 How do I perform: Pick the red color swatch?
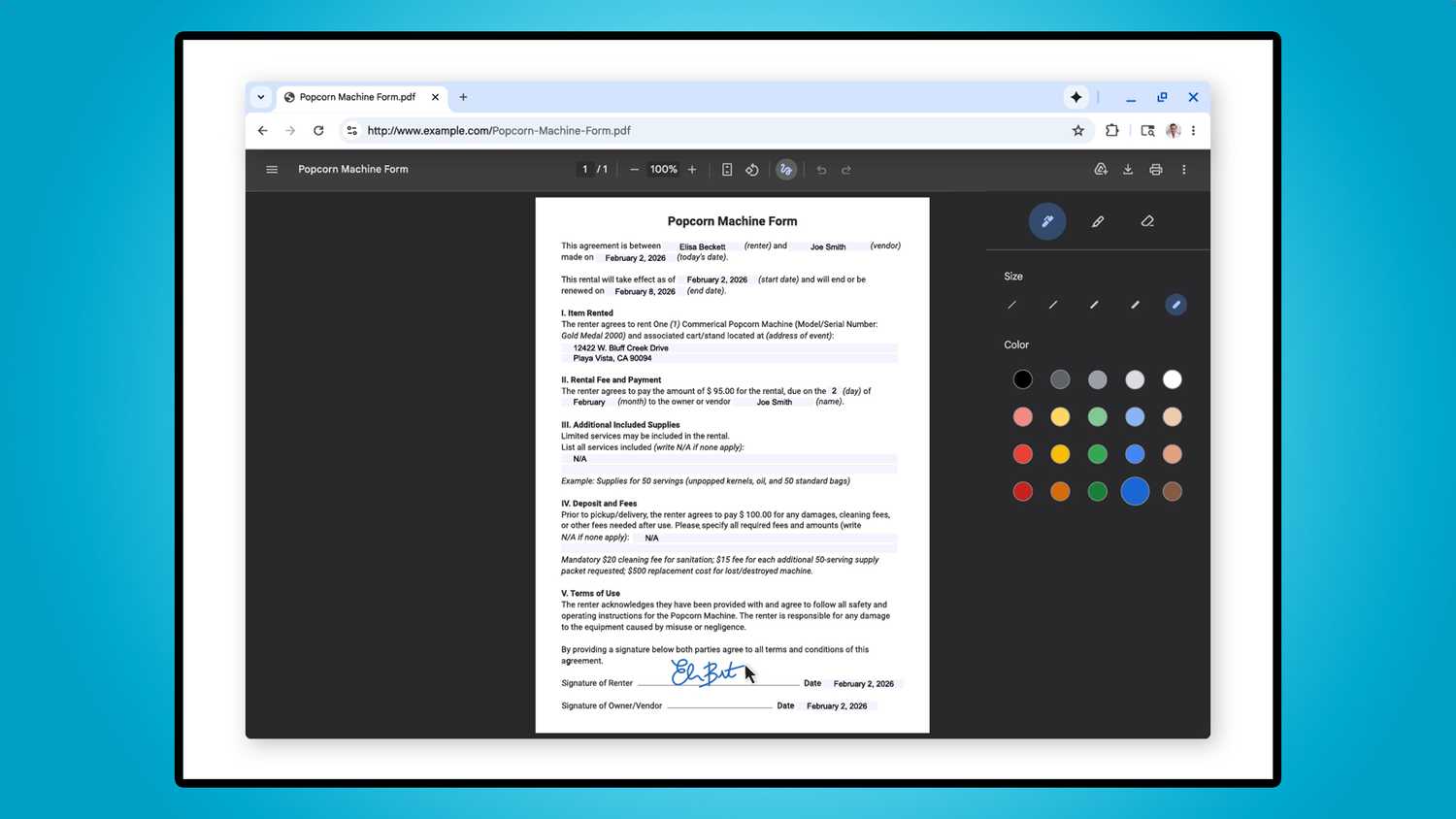[x=1022, y=453]
